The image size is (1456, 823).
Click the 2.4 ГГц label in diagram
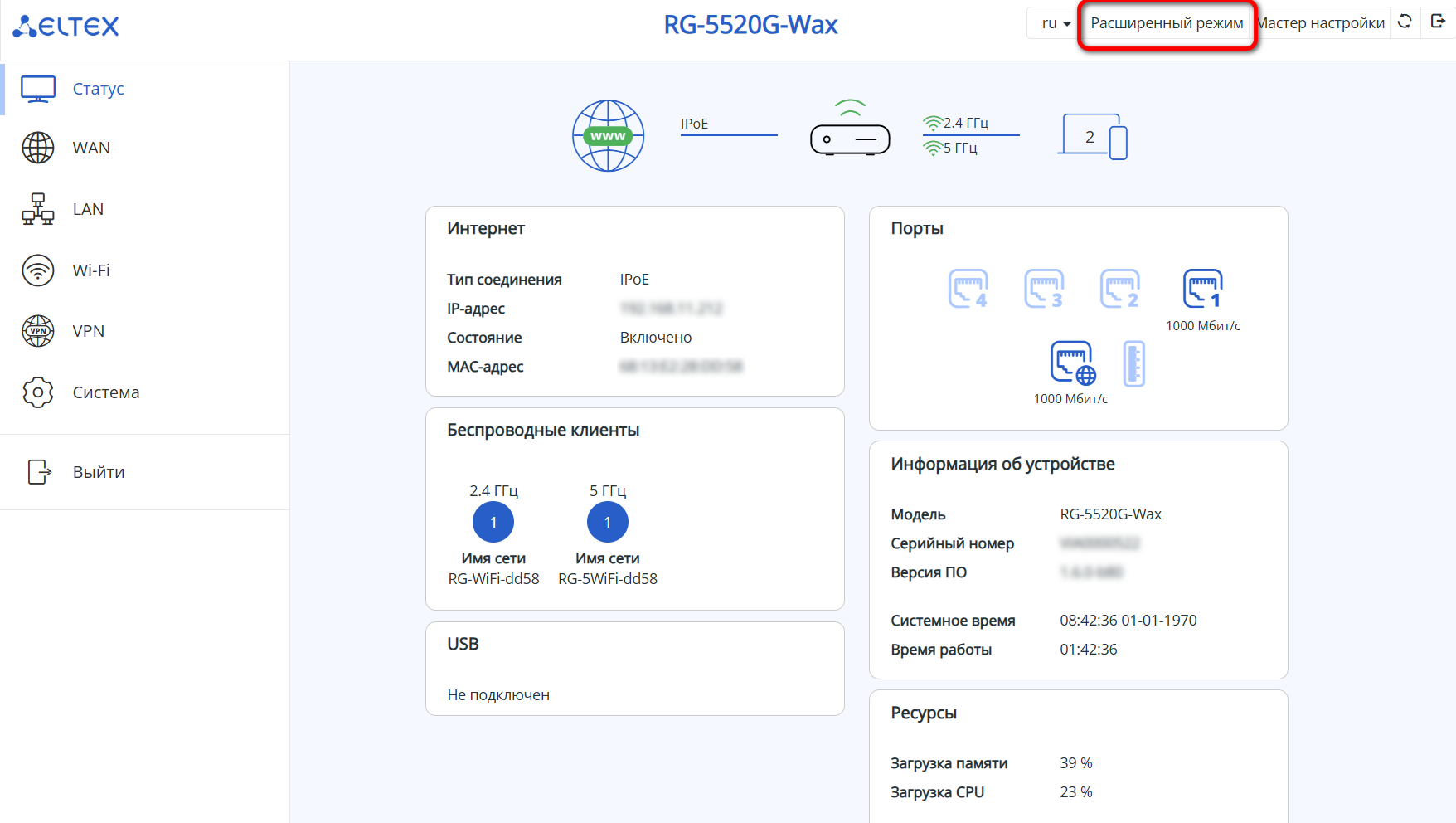(966, 124)
